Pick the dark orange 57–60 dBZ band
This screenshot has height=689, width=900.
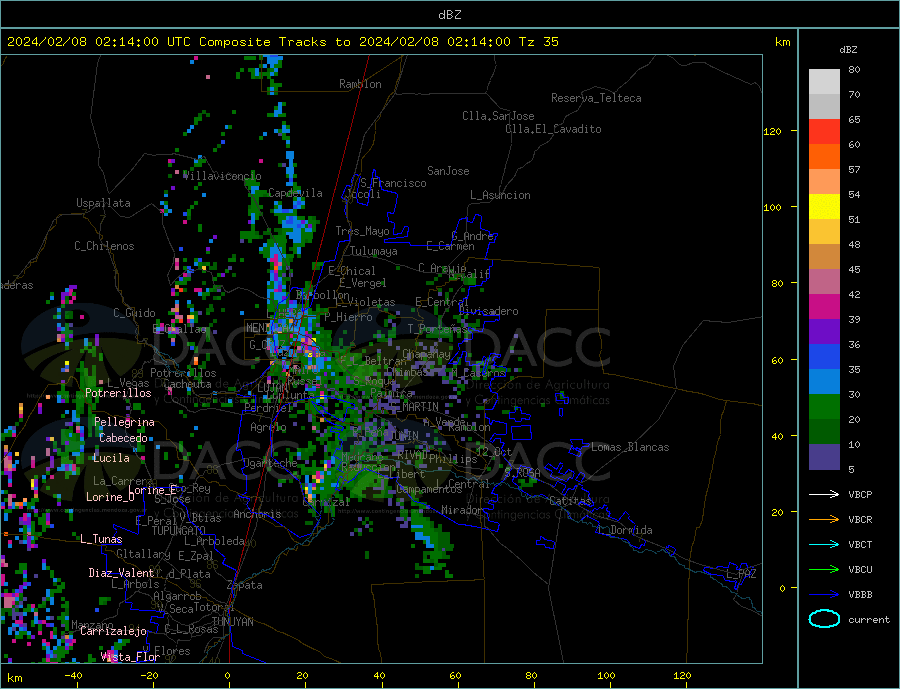coord(824,157)
